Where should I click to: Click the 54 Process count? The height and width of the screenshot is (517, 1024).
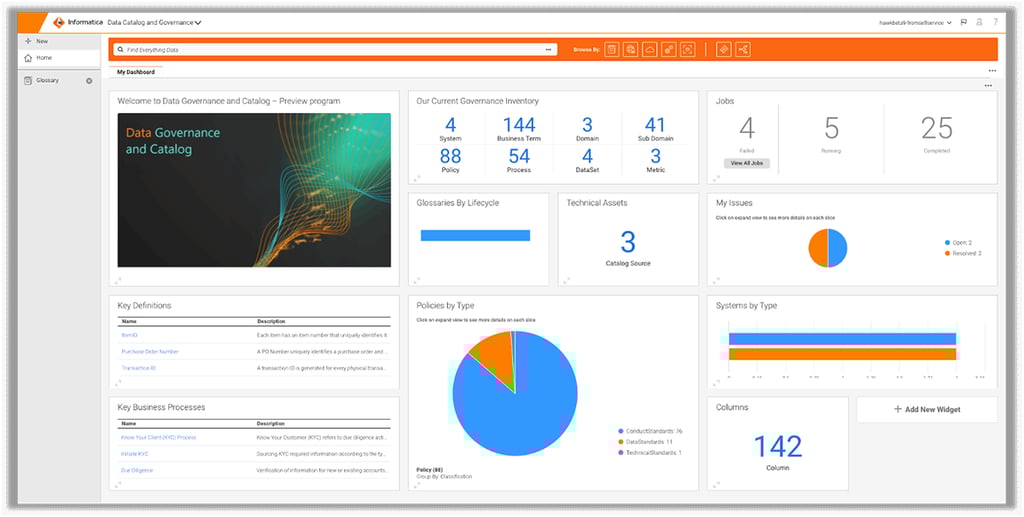[519, 156]
